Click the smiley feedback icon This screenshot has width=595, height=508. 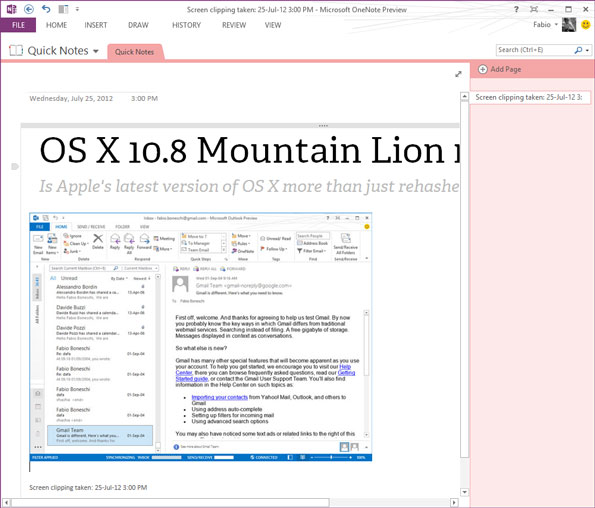click(x=586, y=25)
